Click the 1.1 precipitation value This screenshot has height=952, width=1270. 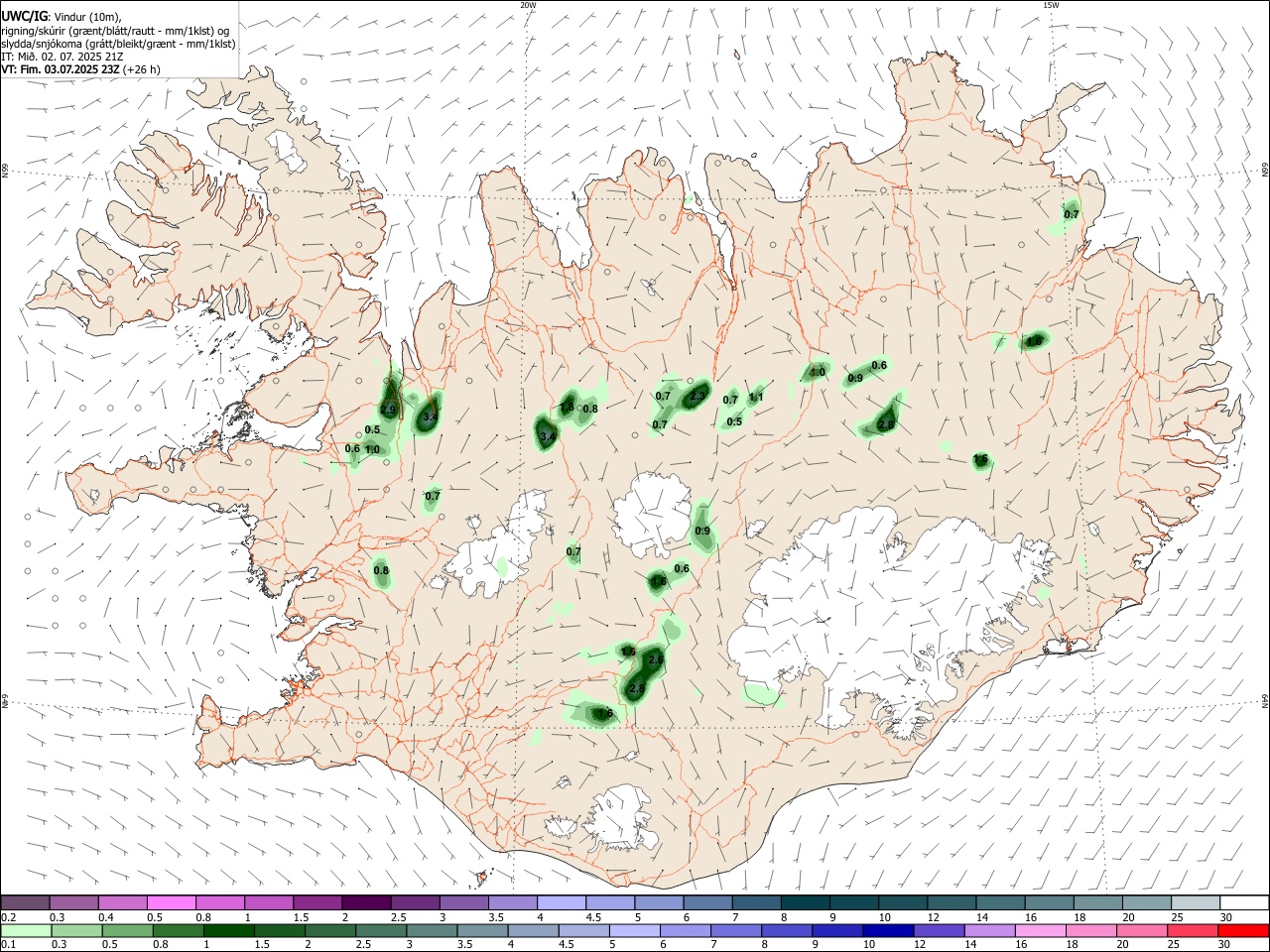[756, 398]
